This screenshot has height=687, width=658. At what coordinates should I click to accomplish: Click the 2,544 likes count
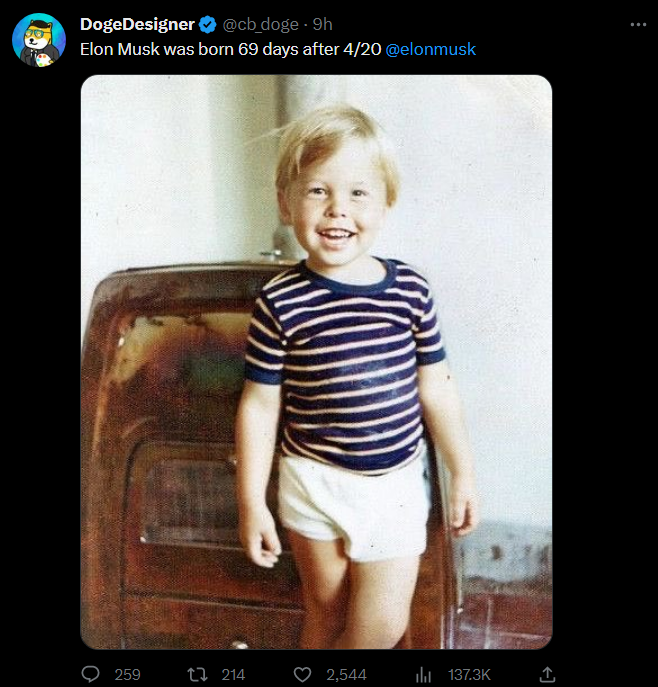coord(346,675)
